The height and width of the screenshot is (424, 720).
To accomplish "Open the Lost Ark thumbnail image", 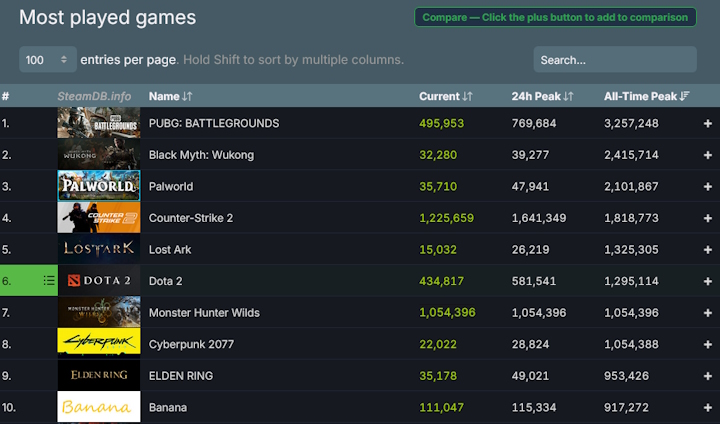I will click(99, 249).
